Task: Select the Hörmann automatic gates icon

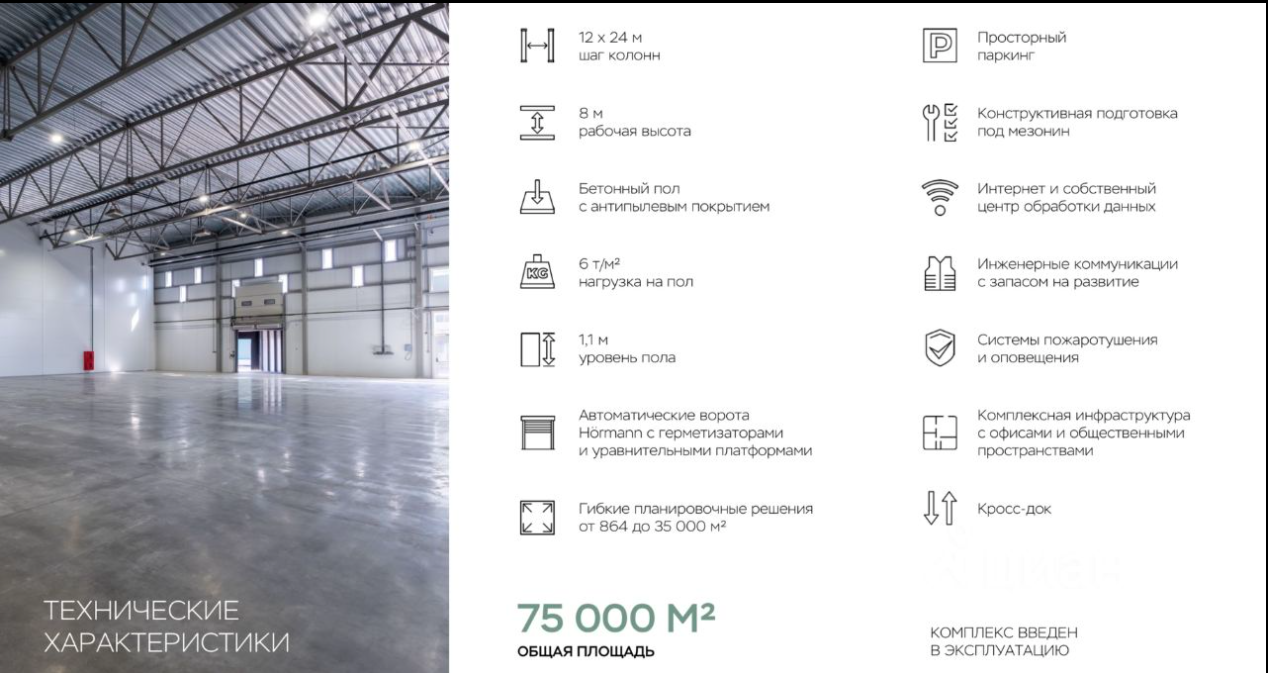Action: 537,432
